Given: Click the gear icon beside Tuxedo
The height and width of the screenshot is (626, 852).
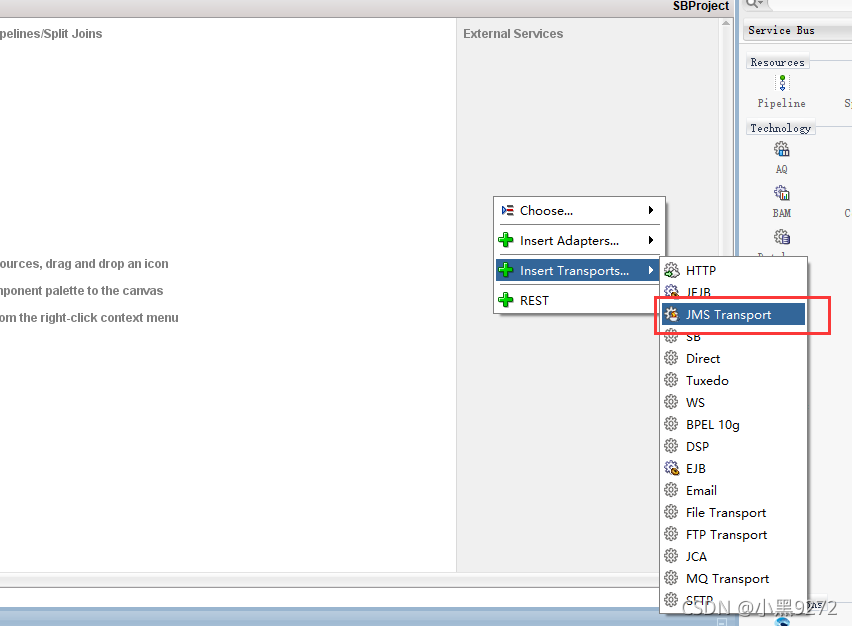Looking at the screenshot, I should (671, 380).
